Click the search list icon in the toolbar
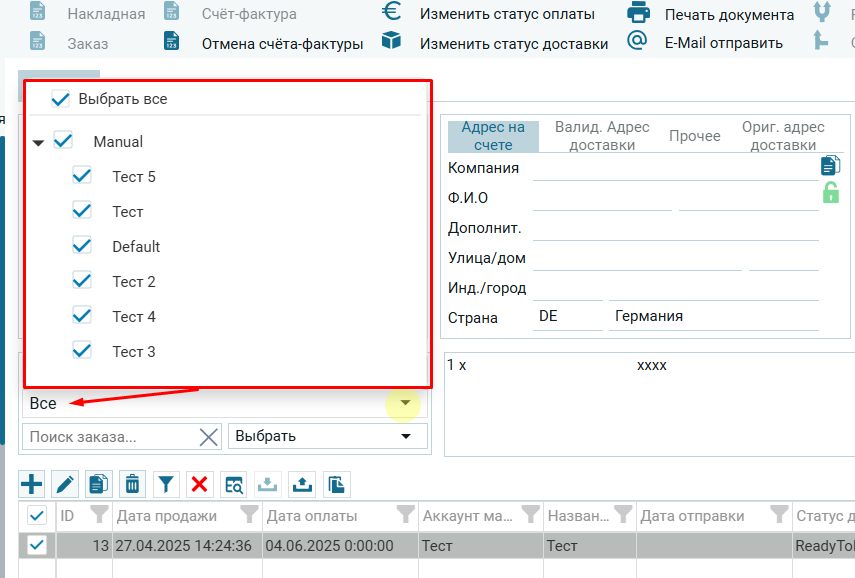Screen dimensions: 855x578 (234, 484)
